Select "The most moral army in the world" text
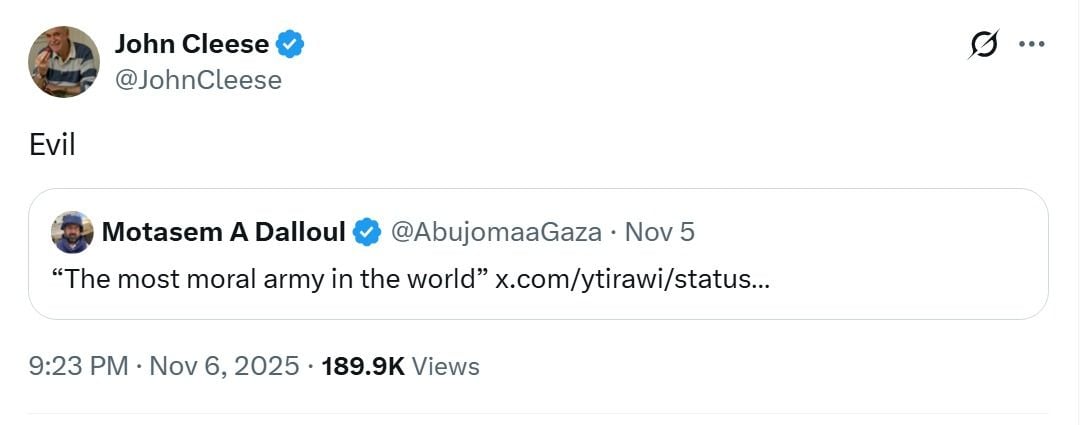 coord(269,278)
